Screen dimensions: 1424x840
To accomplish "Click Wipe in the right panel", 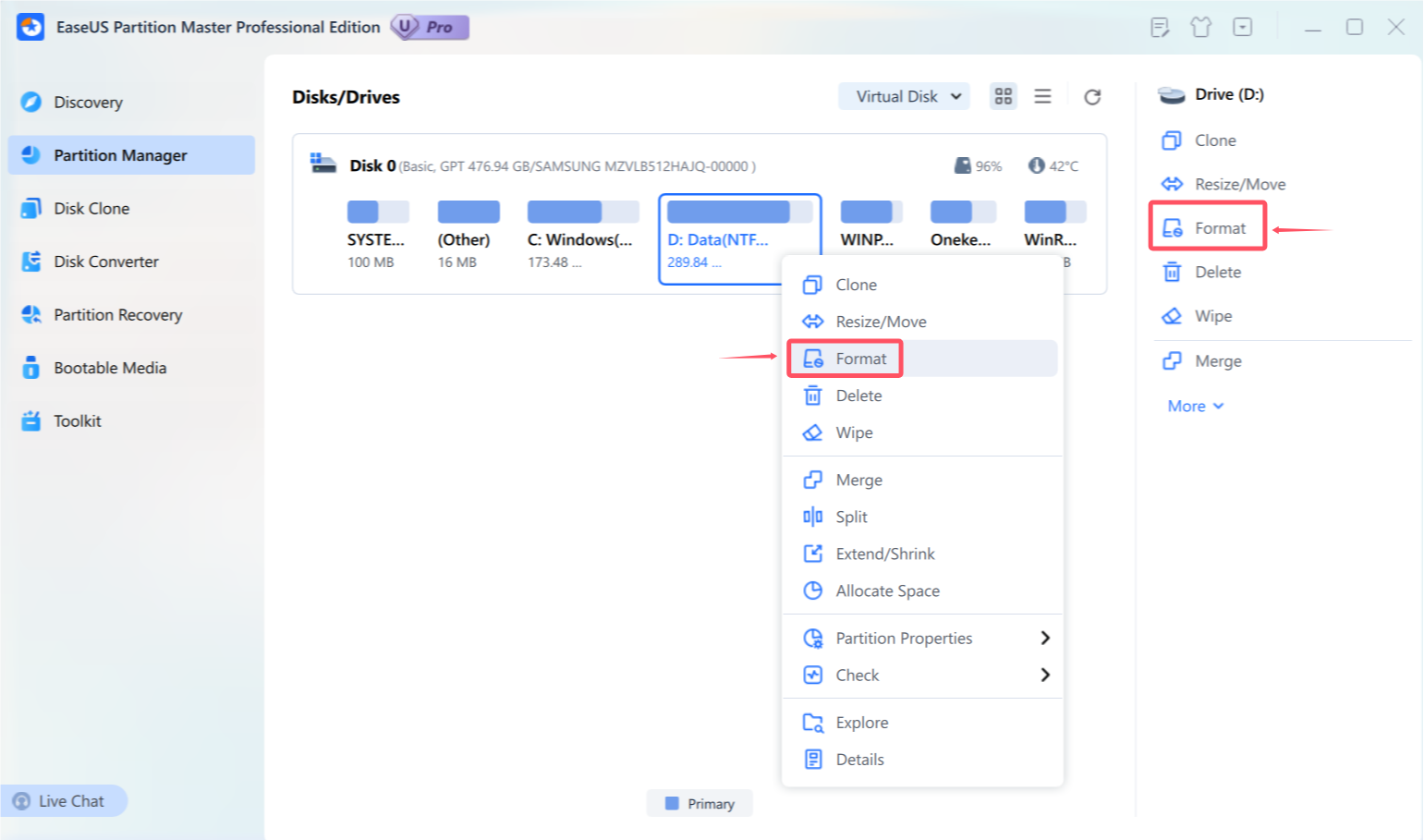I will pos(1197,316).
